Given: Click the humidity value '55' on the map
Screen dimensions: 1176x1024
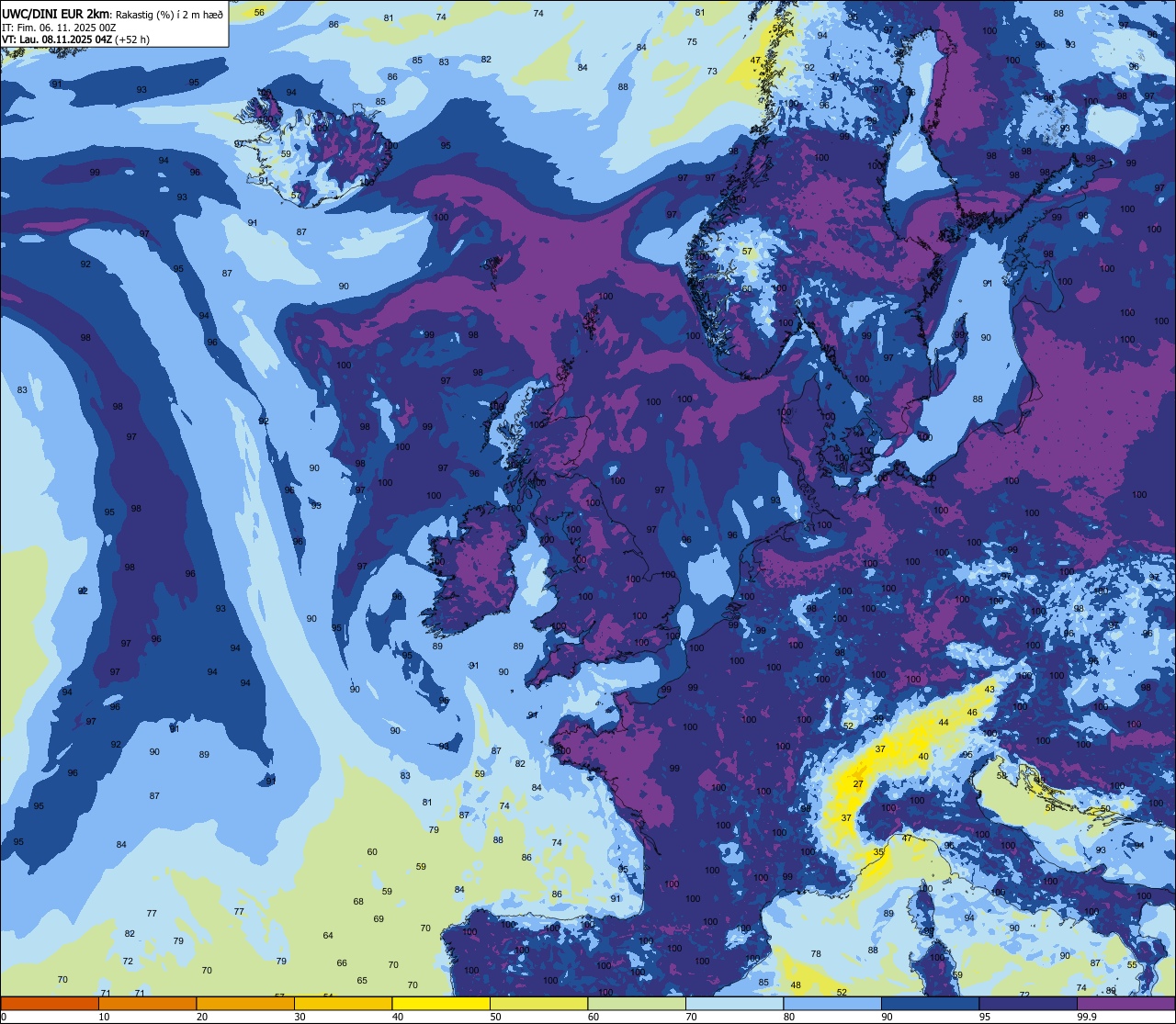Looking at the screenshot, I should (x=1132, y=965).
